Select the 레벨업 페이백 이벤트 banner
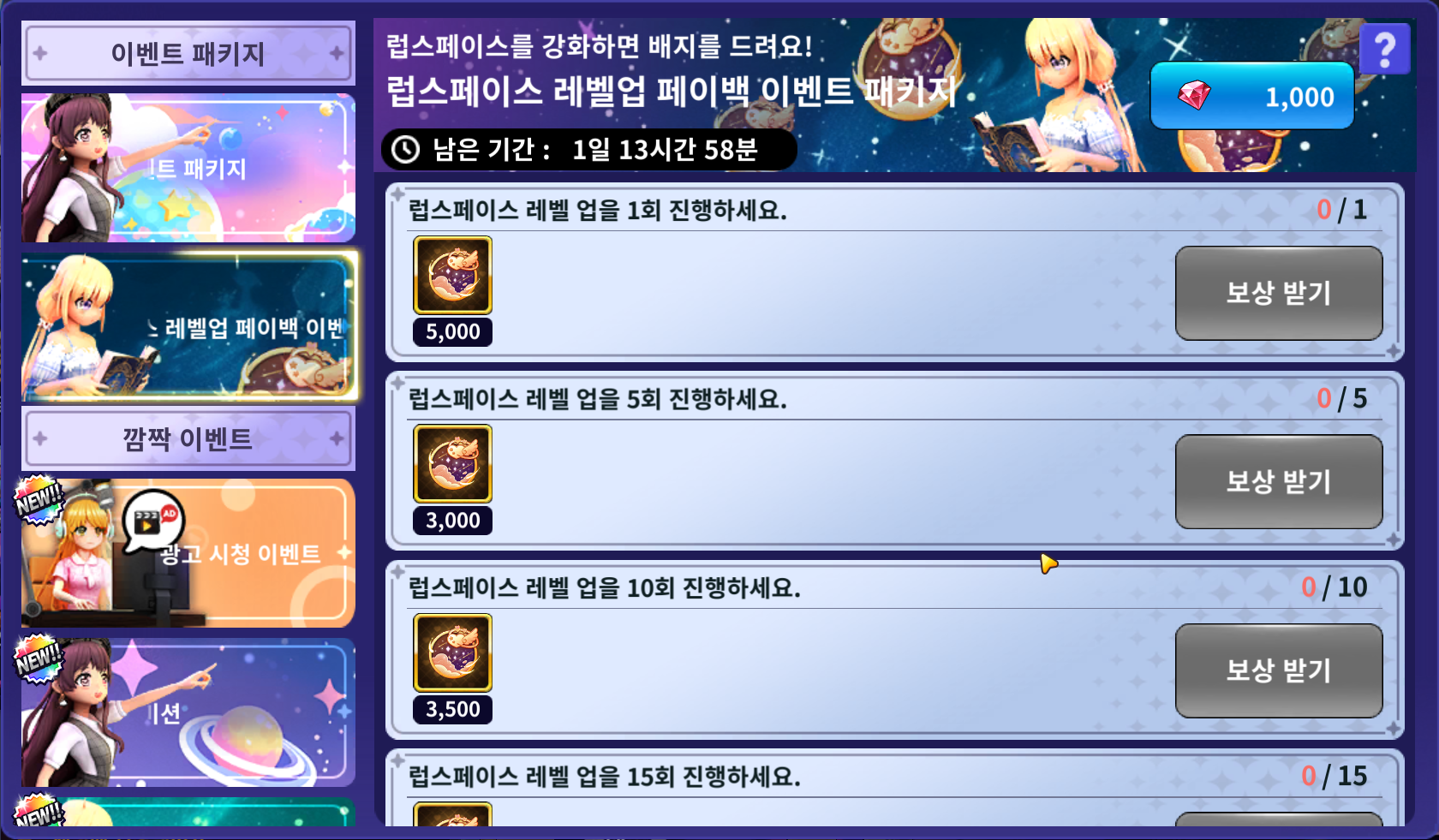 (188, 326)
